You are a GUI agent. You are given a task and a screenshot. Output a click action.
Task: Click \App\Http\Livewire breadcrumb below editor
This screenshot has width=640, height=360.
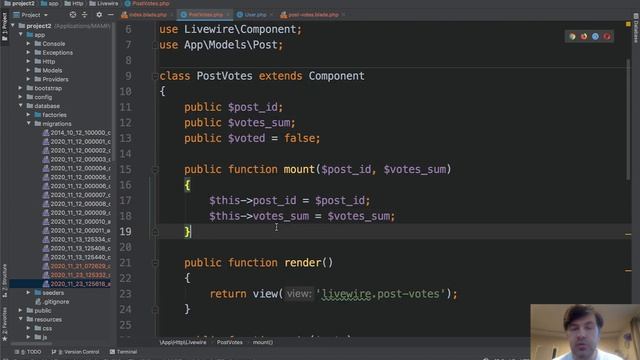point(183,342)
